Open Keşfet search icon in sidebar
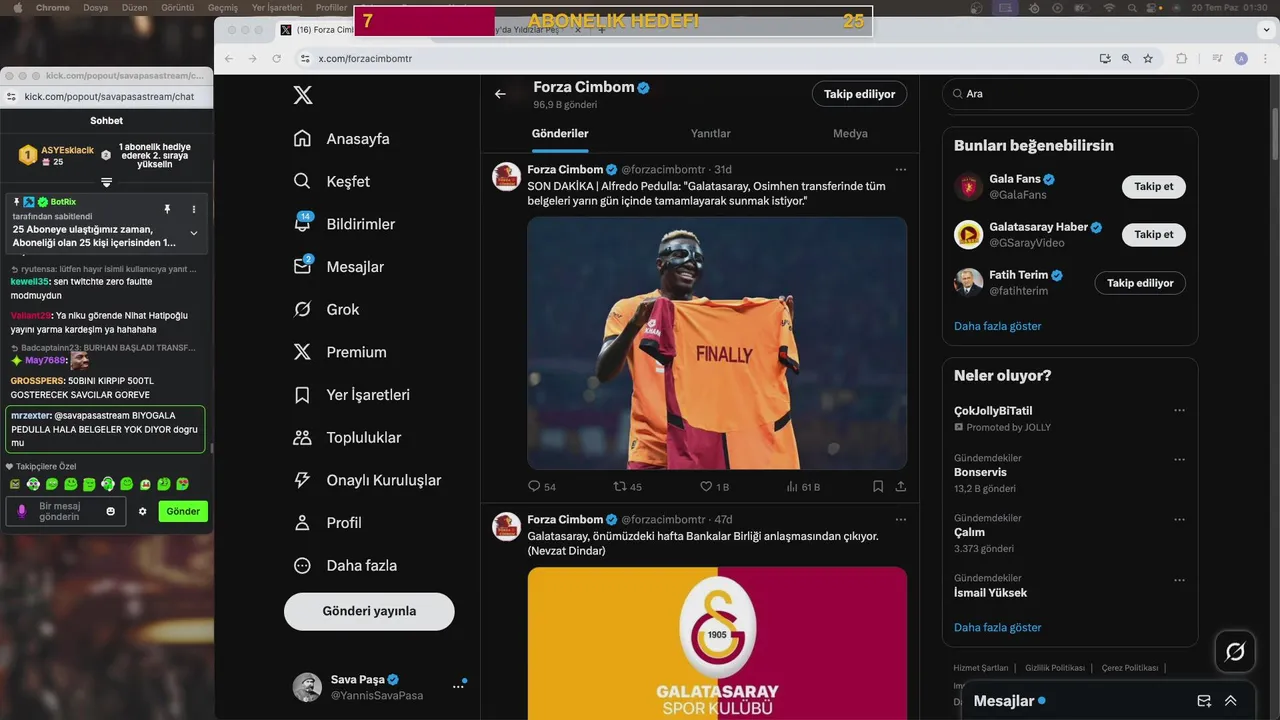The width and height of the screenshot is (1280, 720). coord(302,181)
